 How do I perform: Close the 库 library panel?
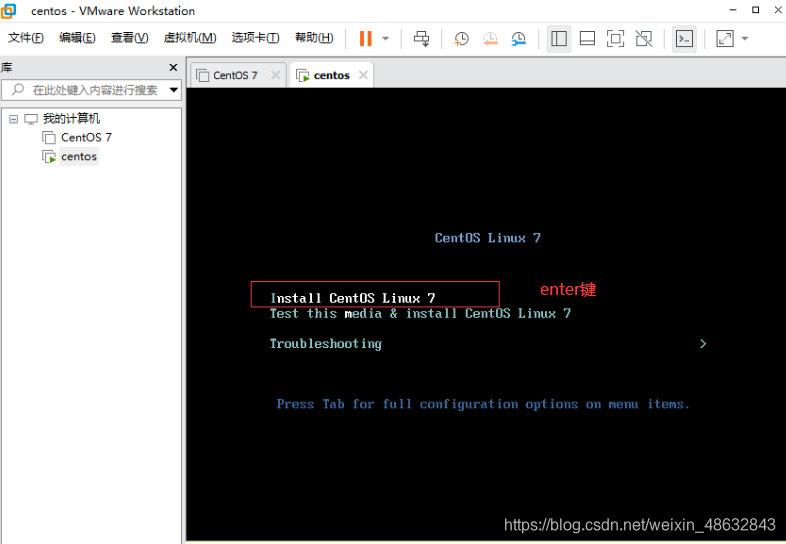[173, 67]
